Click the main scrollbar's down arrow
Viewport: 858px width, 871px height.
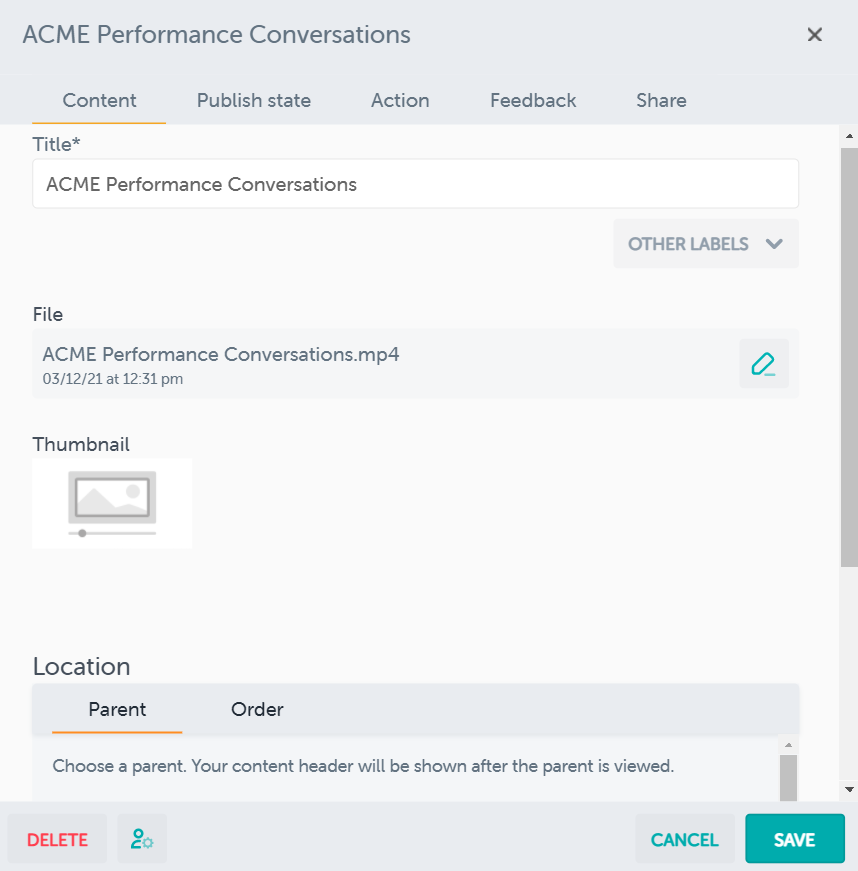click(x=849, y=789)
